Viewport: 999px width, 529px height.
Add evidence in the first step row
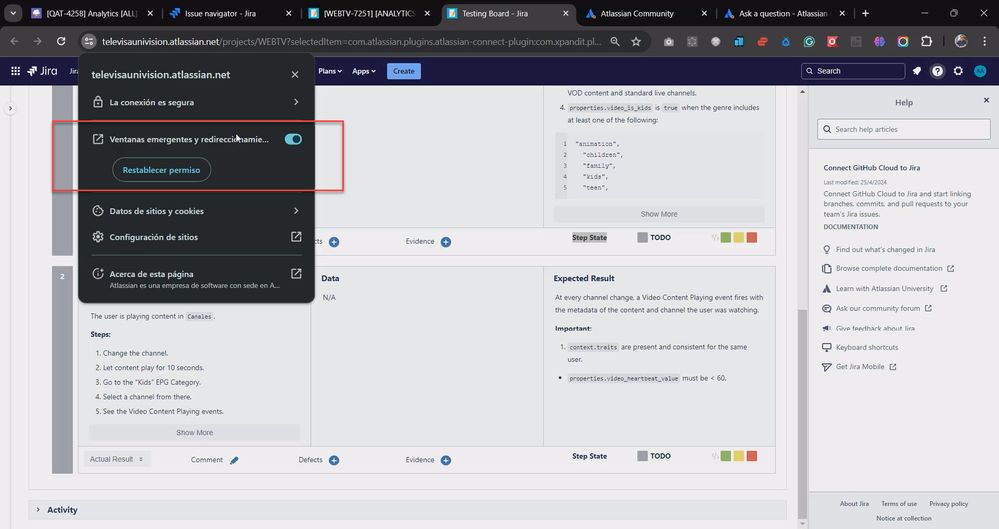click(446, 242)
